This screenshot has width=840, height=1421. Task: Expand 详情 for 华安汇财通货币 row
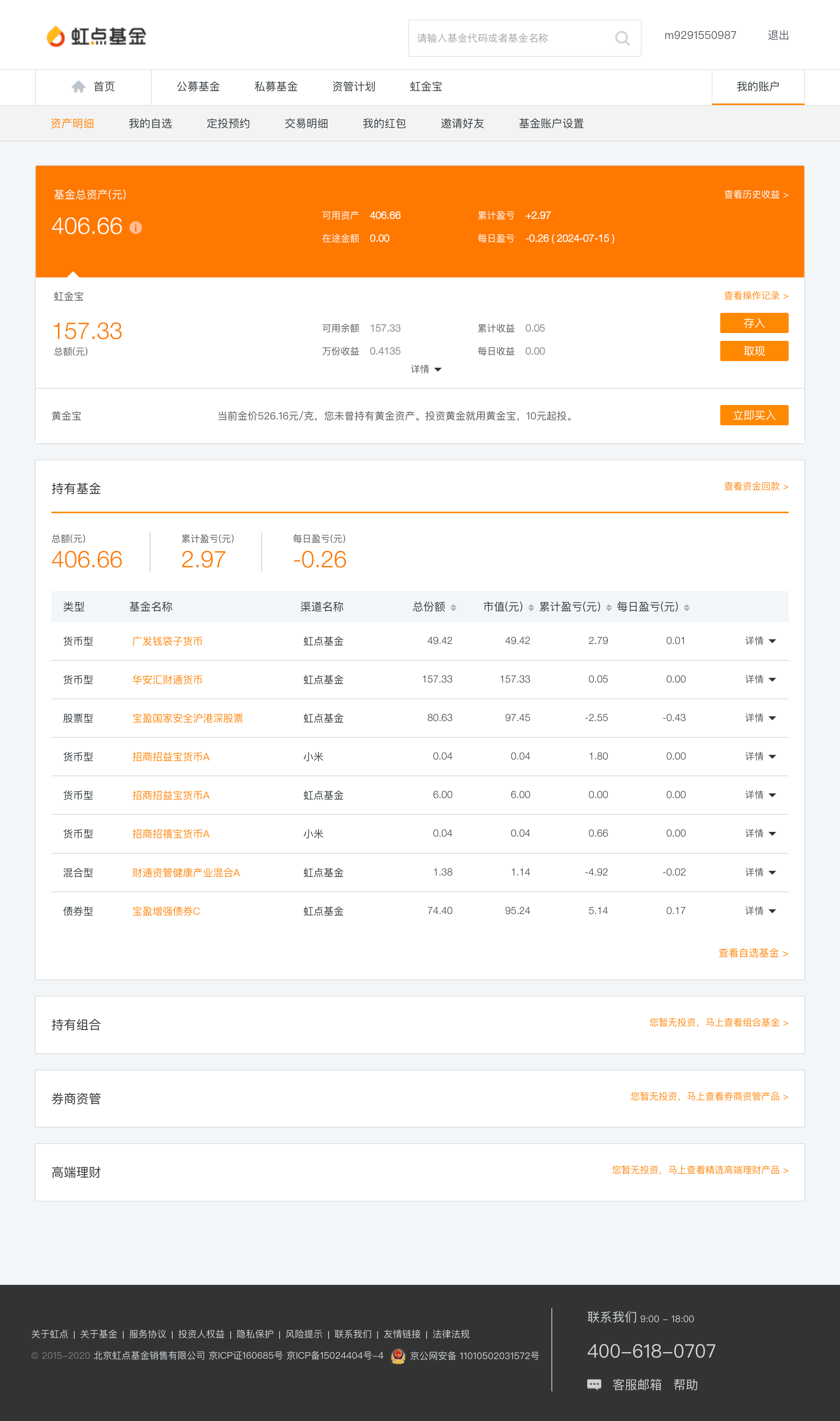coord(760,679)
